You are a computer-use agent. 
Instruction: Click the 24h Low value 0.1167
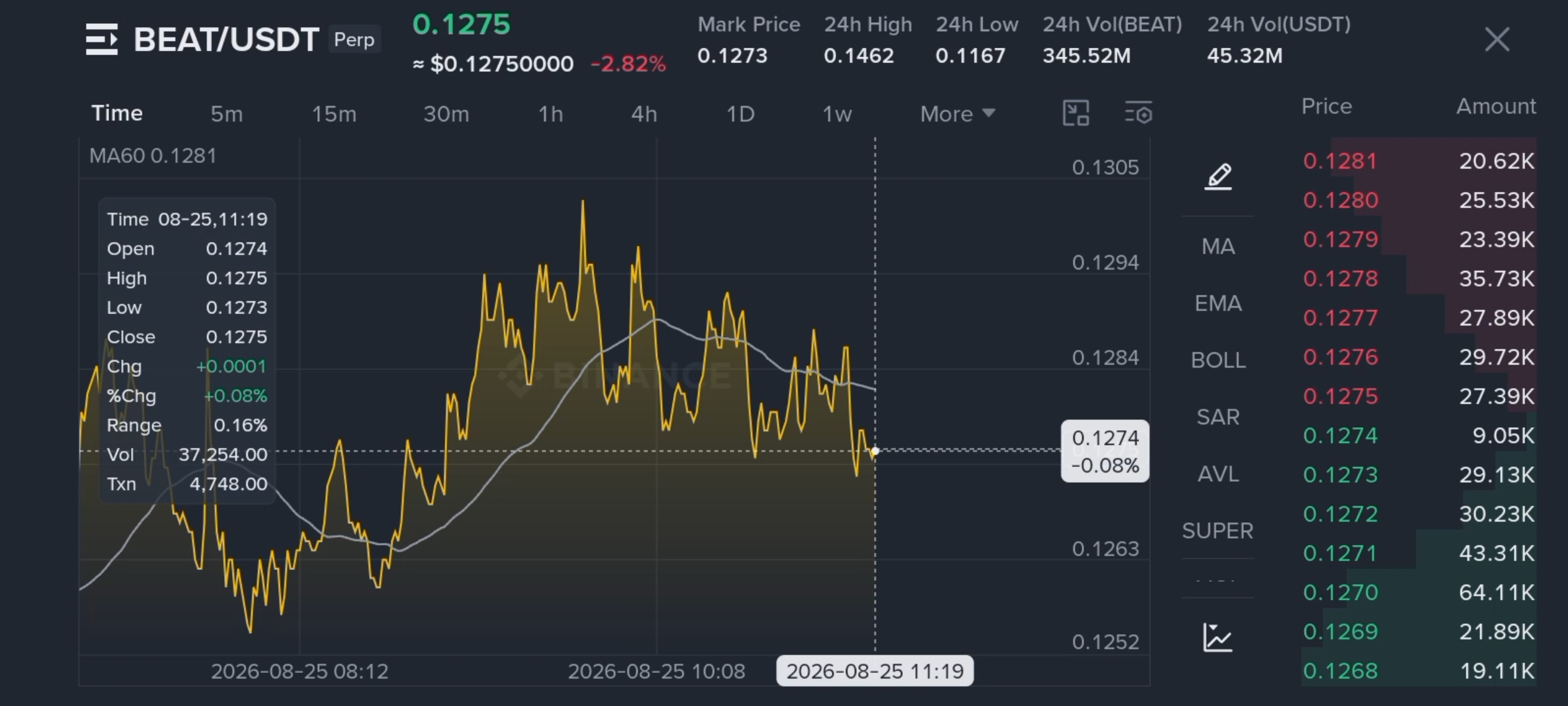(970, 56)
